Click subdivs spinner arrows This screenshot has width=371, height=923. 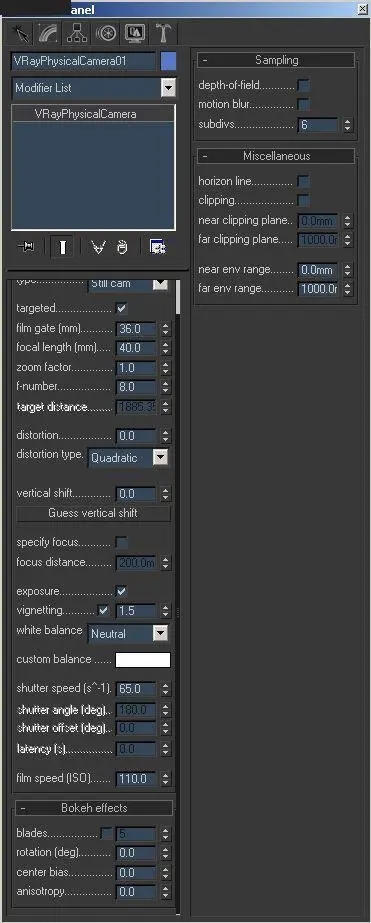(x=347, y=125)
